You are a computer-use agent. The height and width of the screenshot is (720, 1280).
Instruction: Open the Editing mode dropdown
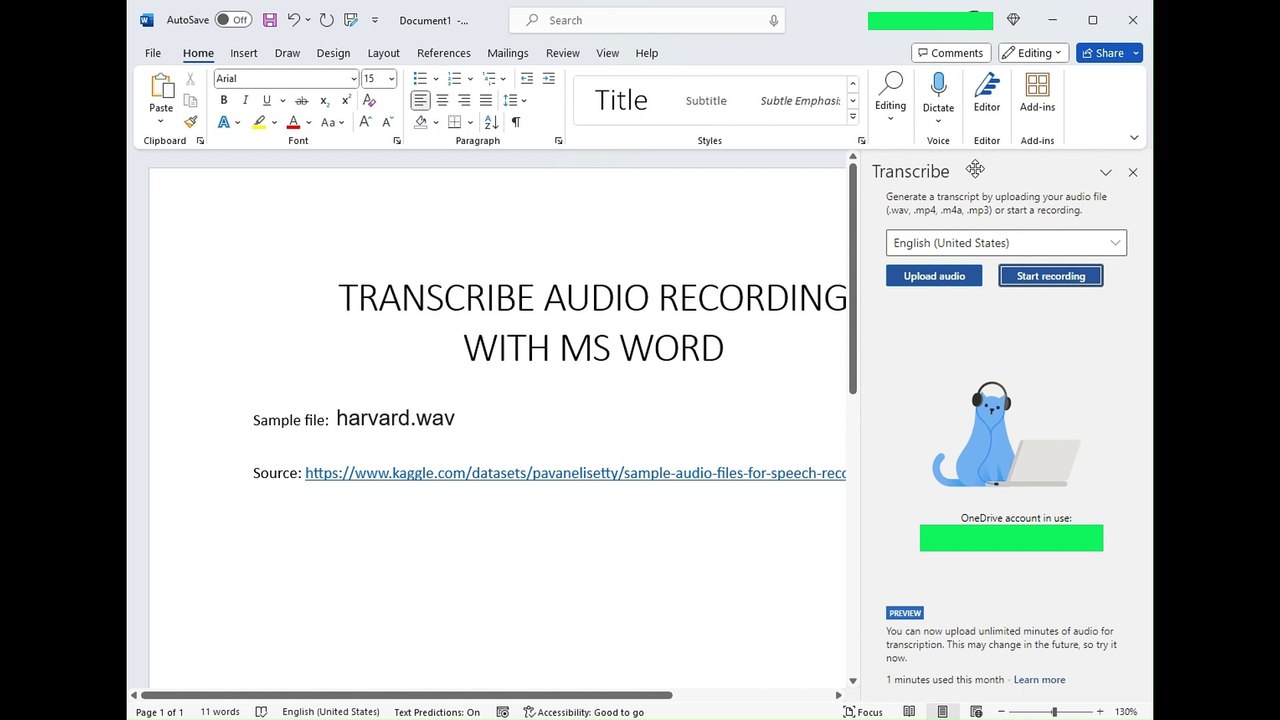1034,53
